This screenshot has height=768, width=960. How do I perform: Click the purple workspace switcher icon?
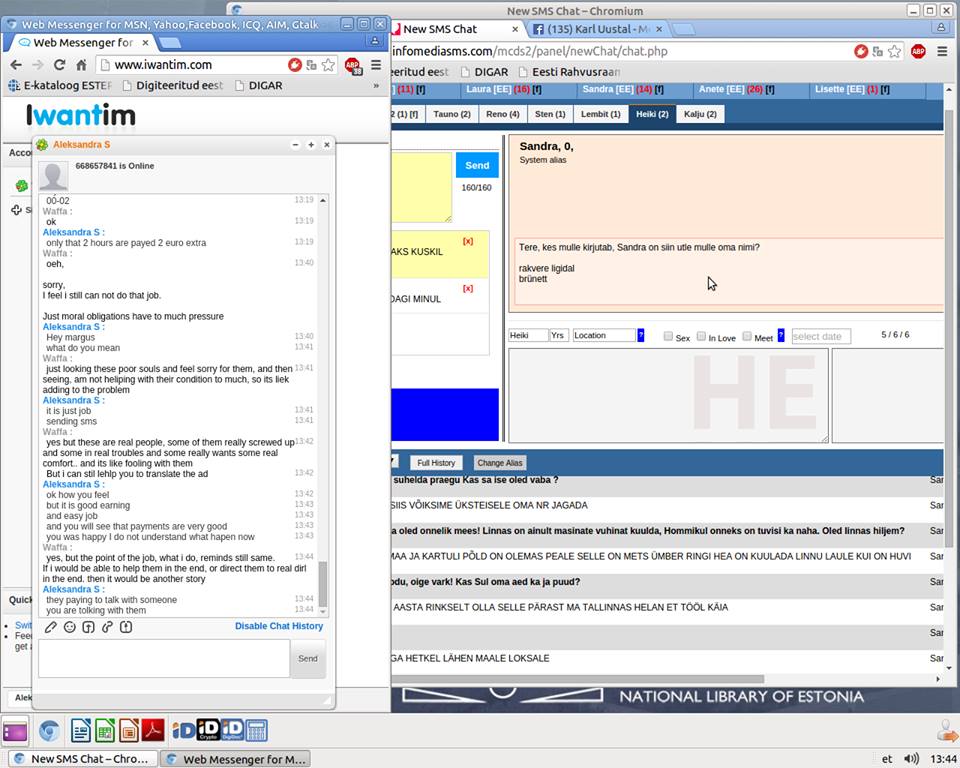15,731
